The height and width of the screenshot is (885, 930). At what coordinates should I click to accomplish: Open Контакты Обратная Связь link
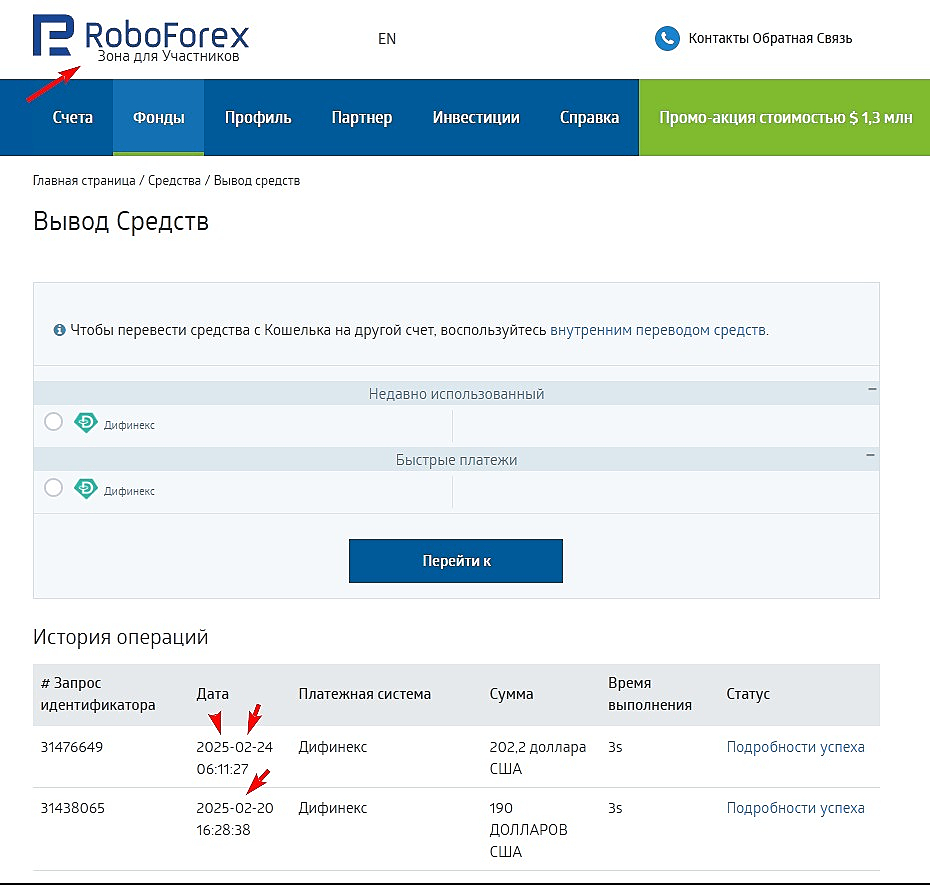pyautogui.click(x=770, y=39)
